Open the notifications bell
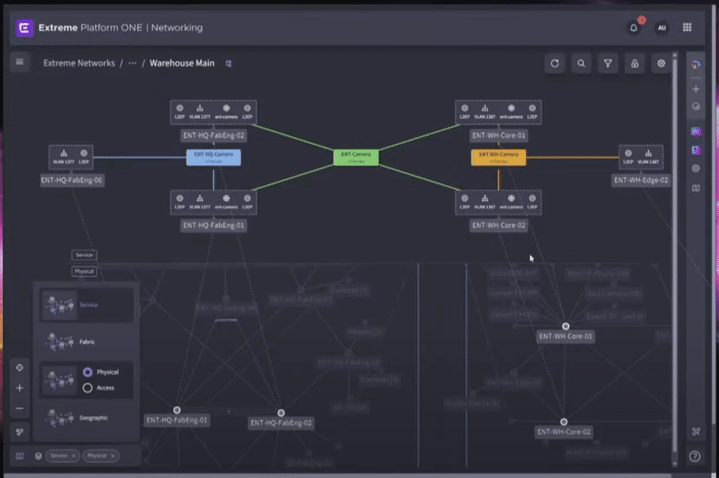This screenshot has width=719, height=478. (634, 28)
